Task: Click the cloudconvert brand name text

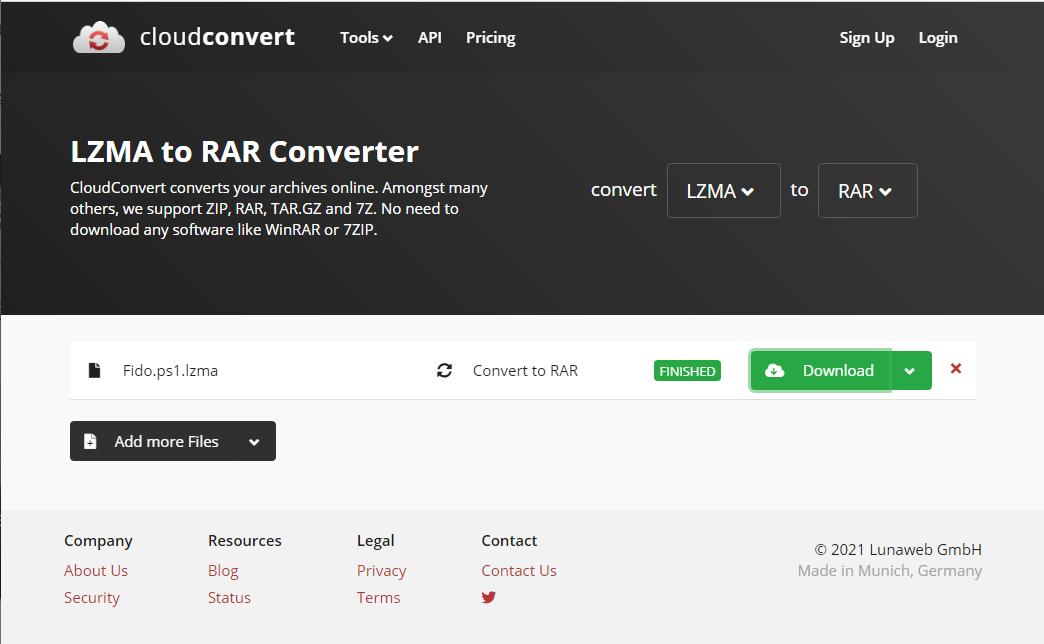Action: pyautogui.click(x=217, y=37)
